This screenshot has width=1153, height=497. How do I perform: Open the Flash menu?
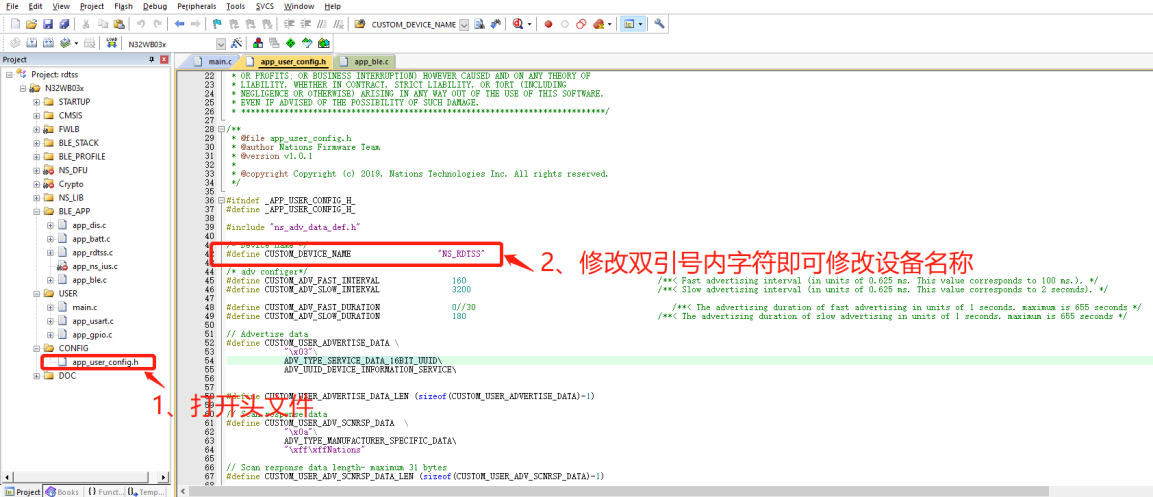point(123,6)
